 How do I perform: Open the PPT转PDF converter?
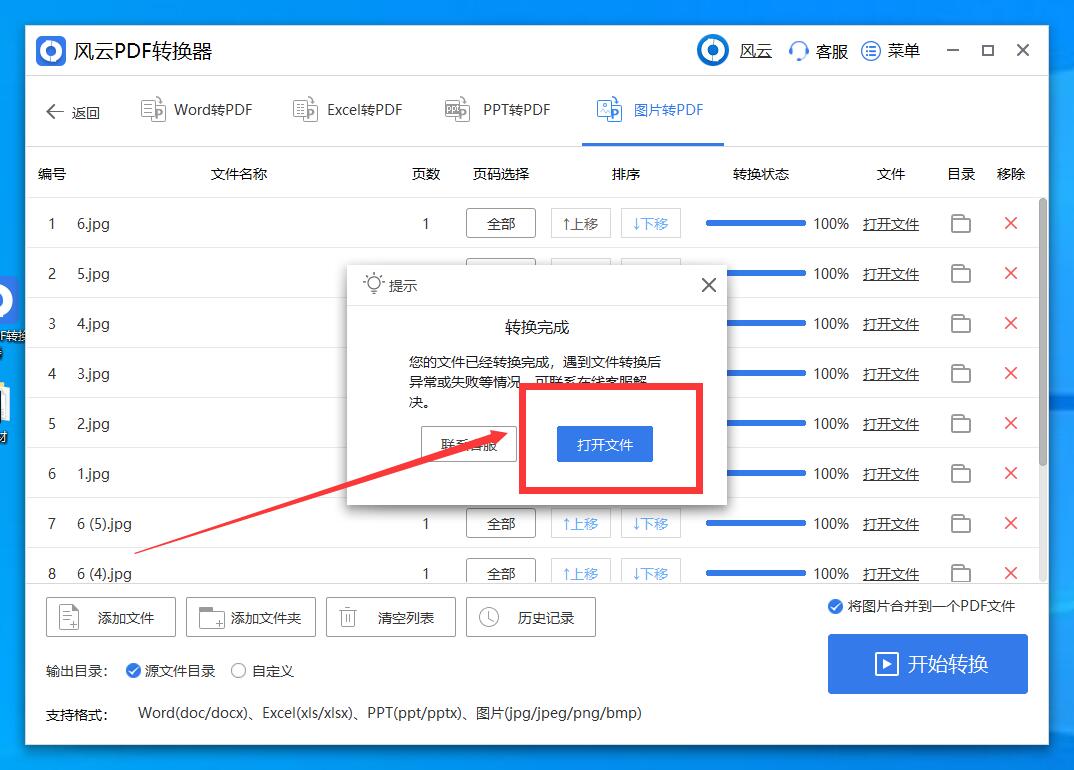pyautogui.click(x=457, y=110)
